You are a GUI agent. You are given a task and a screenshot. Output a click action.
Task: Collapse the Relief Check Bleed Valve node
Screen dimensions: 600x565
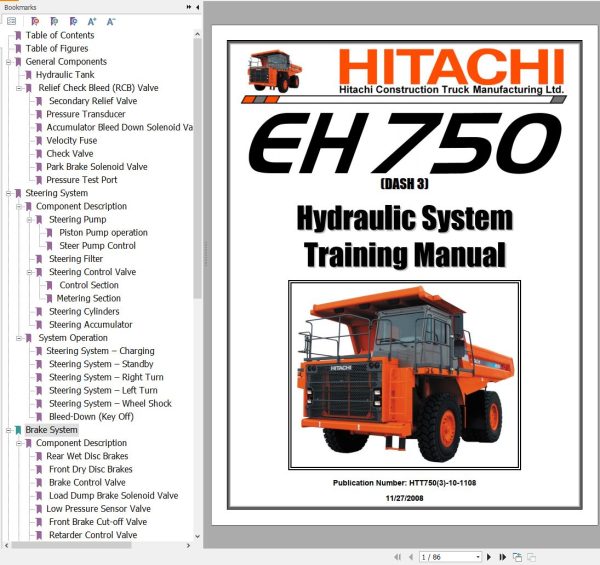point(19,88)
